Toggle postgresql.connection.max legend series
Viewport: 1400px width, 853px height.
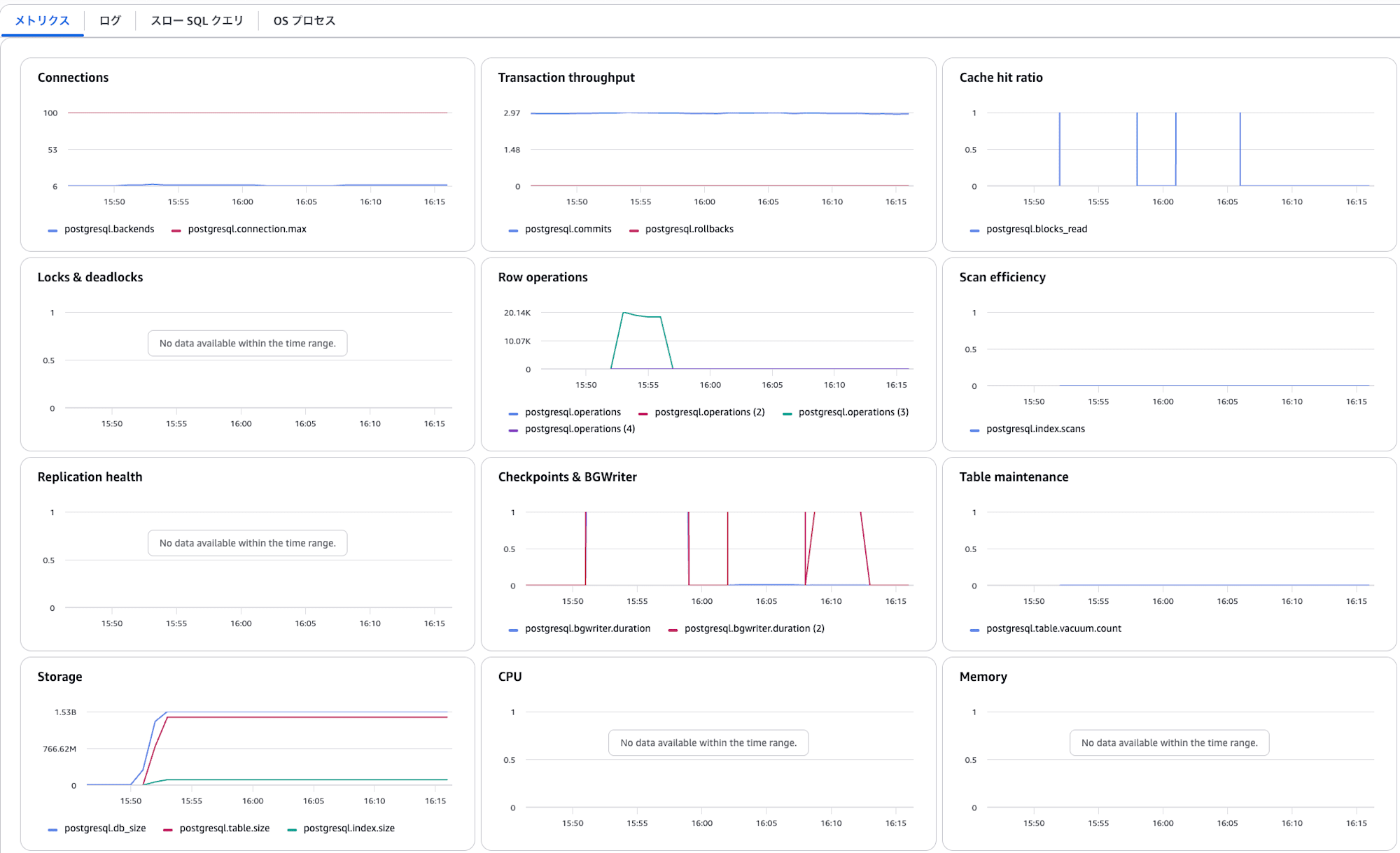click(x=239, y=229)
